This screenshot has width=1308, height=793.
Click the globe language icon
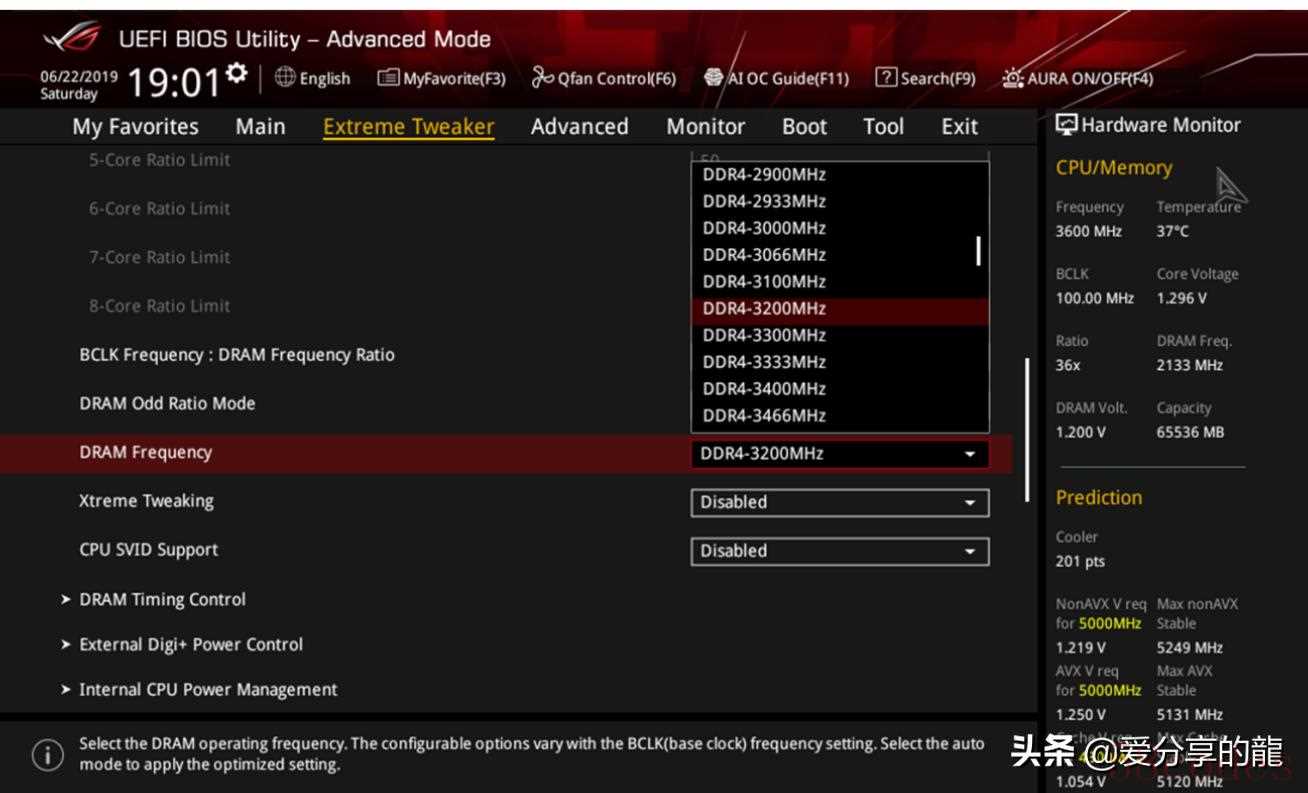click(285, 77)
